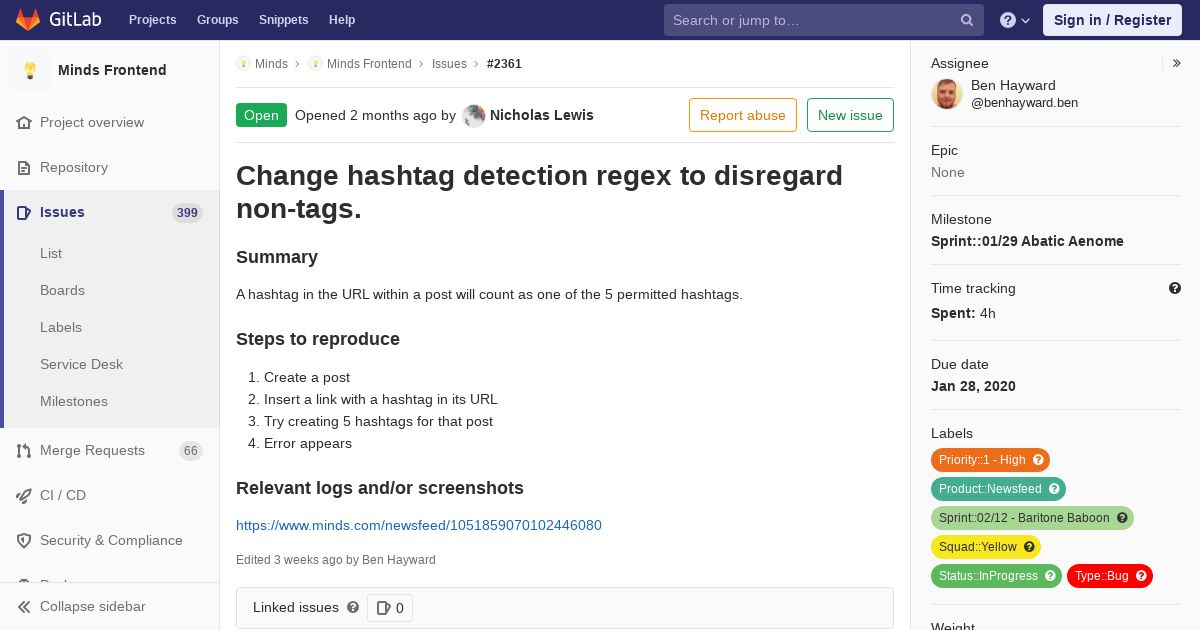Image resolution: width=1200 pixels, height=630 pixels.
Task: Click the Minds breadcrumb link
Action: 271,64
